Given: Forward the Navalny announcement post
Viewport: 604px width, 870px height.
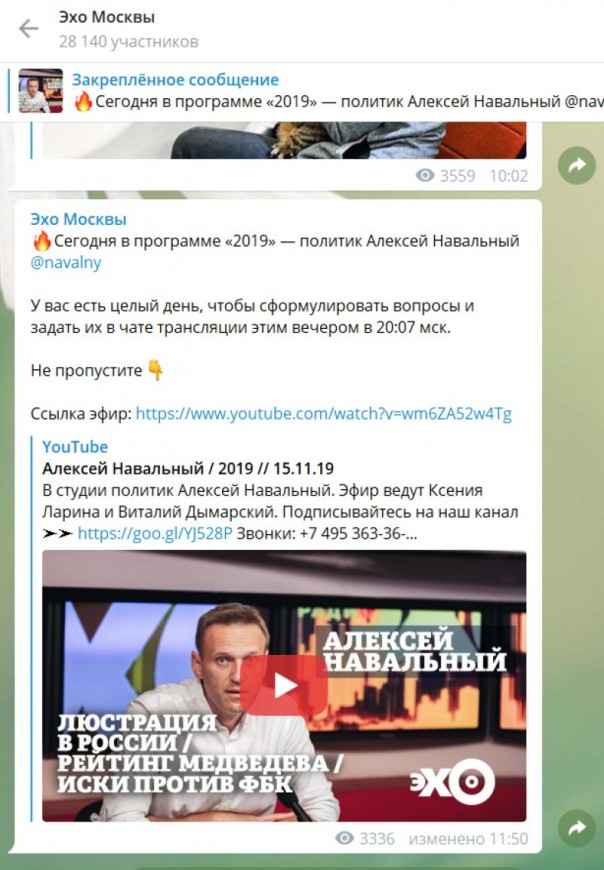Looking at the screenshot, I should [x=577, y=828].
